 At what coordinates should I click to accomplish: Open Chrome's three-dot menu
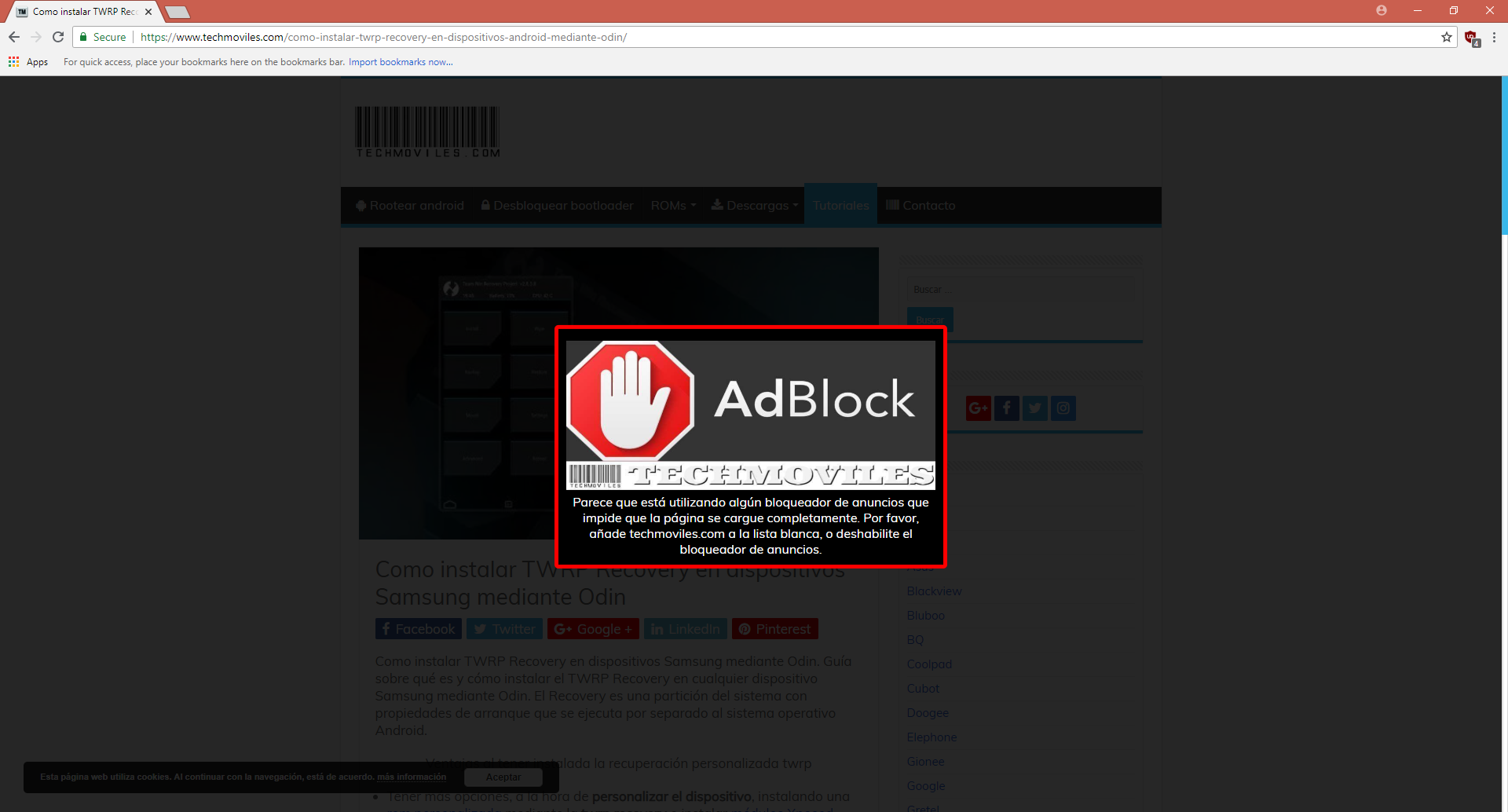[1494, 37]
